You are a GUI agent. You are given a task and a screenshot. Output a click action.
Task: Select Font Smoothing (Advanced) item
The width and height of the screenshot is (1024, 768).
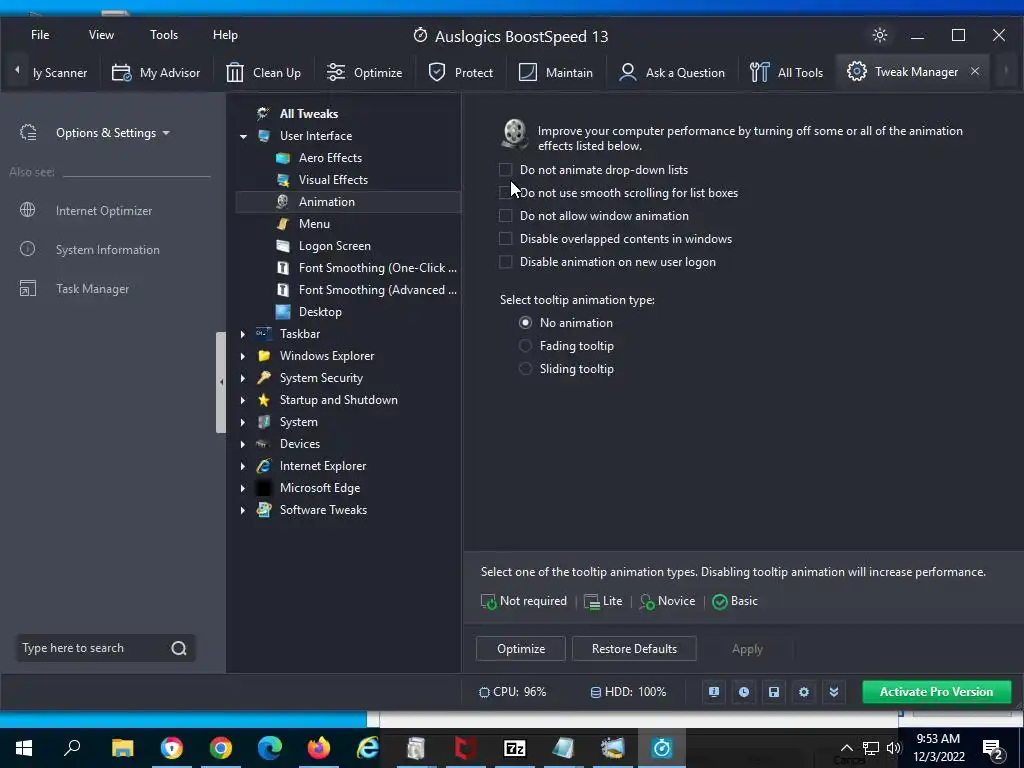click(x=377, y=290)
